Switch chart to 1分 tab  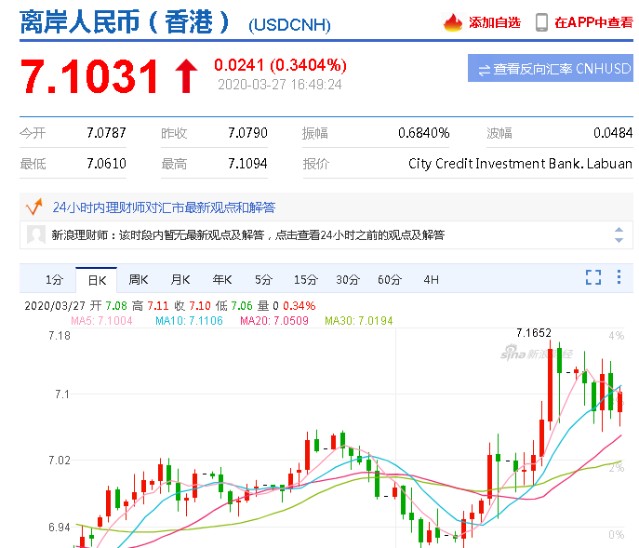tap(53, 279)
